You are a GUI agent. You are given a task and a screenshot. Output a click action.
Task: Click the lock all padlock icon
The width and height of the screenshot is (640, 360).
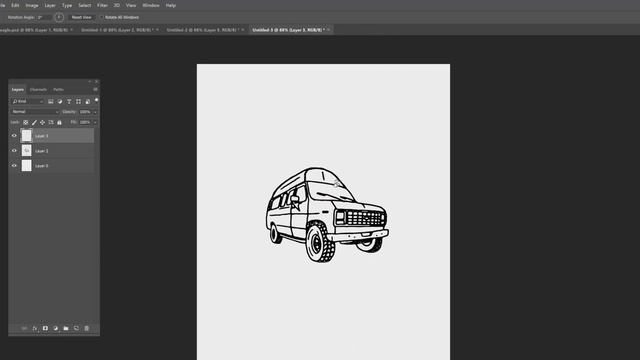tap(59, 122)
